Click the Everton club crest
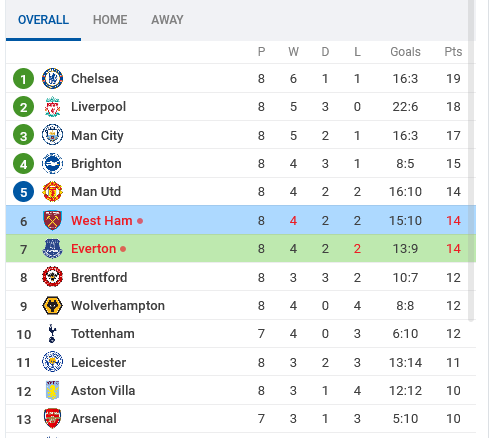The height and width of the screenshot is (438, 489). click(x=52, y=249)
